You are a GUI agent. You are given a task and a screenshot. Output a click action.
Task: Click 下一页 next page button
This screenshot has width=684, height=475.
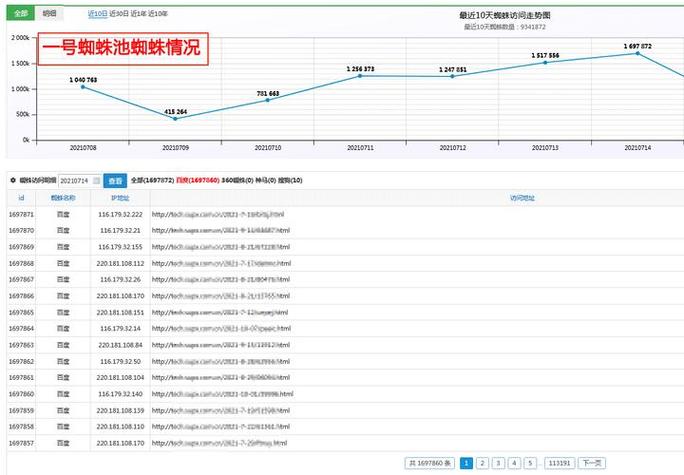pyautogui.click(x=593, y=463)
